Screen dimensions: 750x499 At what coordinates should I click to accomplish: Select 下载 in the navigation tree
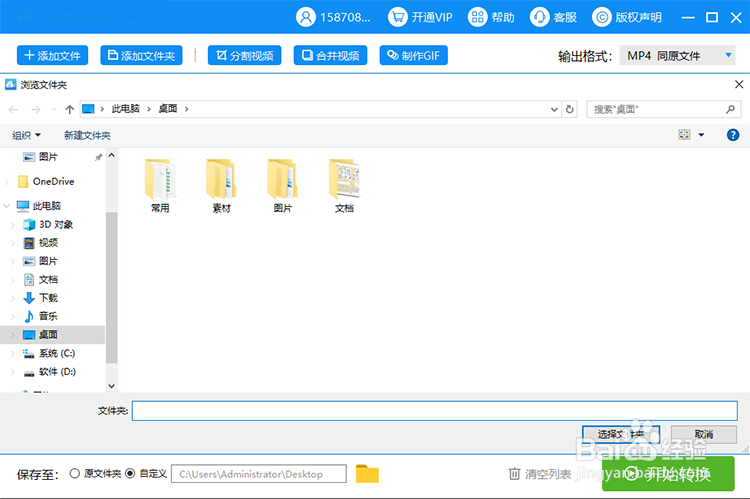click(48, 298)
